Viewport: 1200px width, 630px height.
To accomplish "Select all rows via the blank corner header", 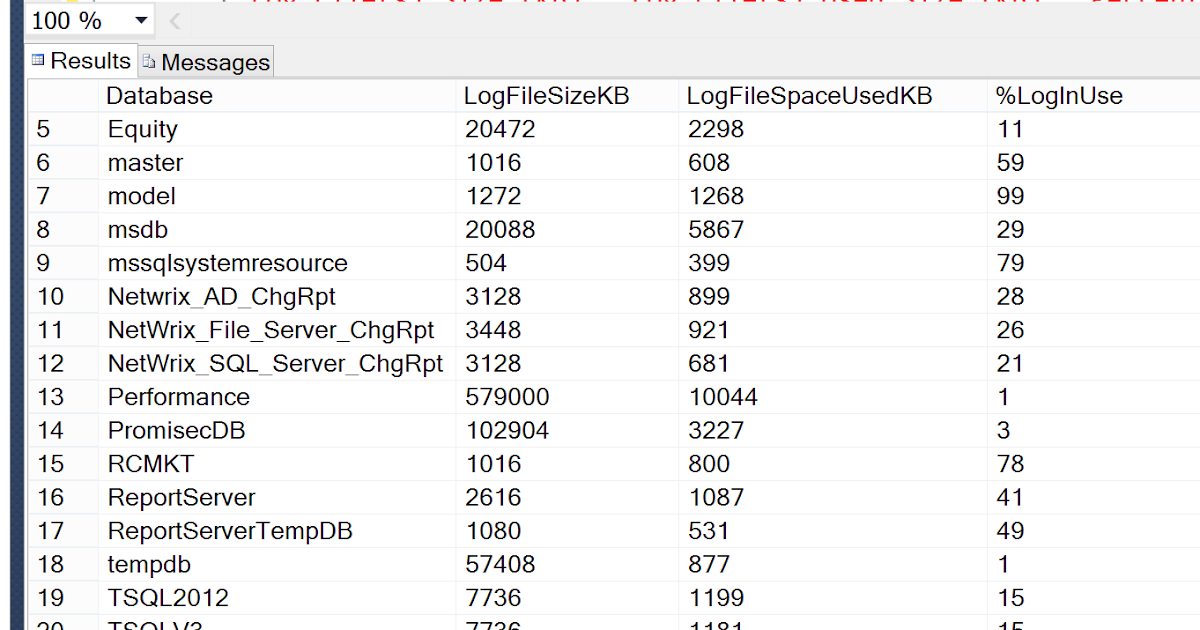I will tap(60, 95).
